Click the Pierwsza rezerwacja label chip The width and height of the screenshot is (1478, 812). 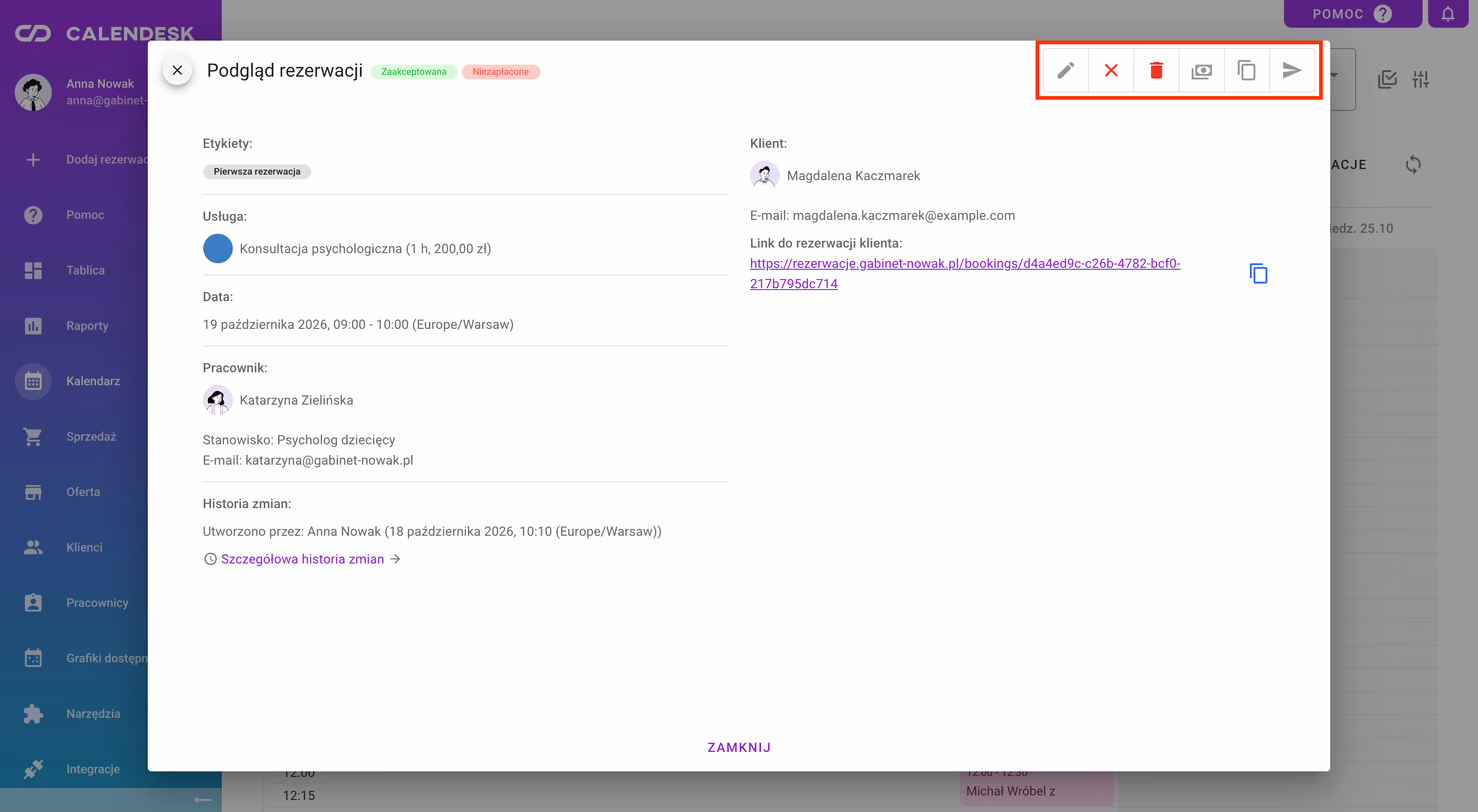pyautogui.click(x=257, y=172)
